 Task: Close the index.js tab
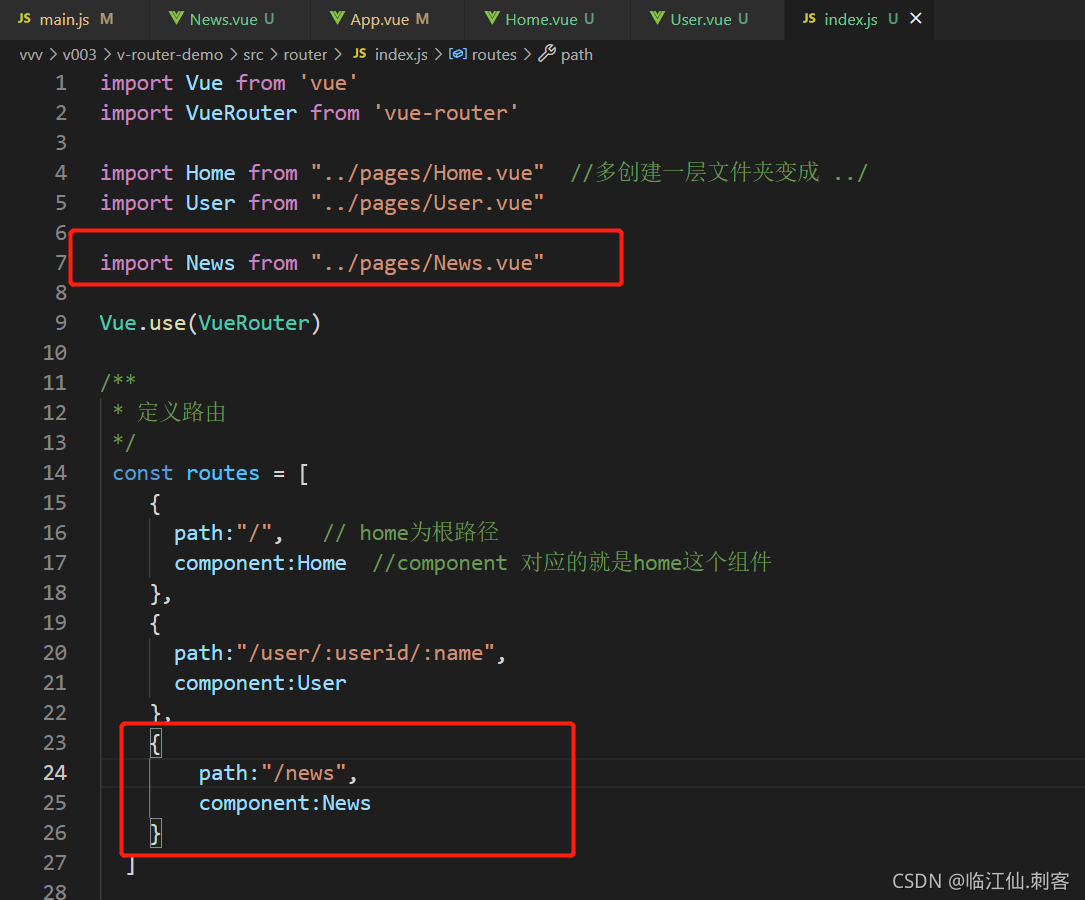[915, 19]
